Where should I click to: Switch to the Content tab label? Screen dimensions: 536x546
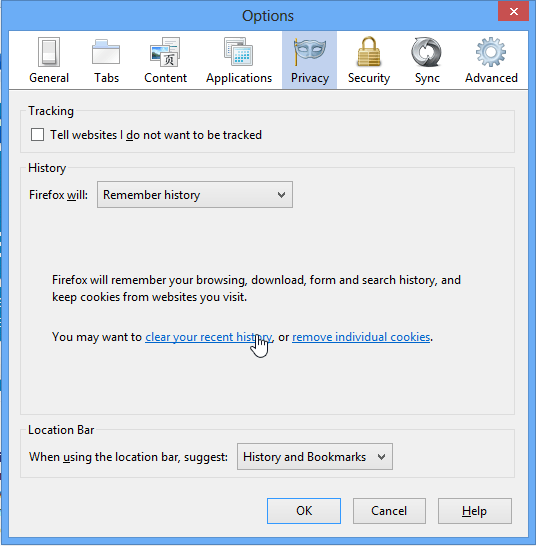165,78
